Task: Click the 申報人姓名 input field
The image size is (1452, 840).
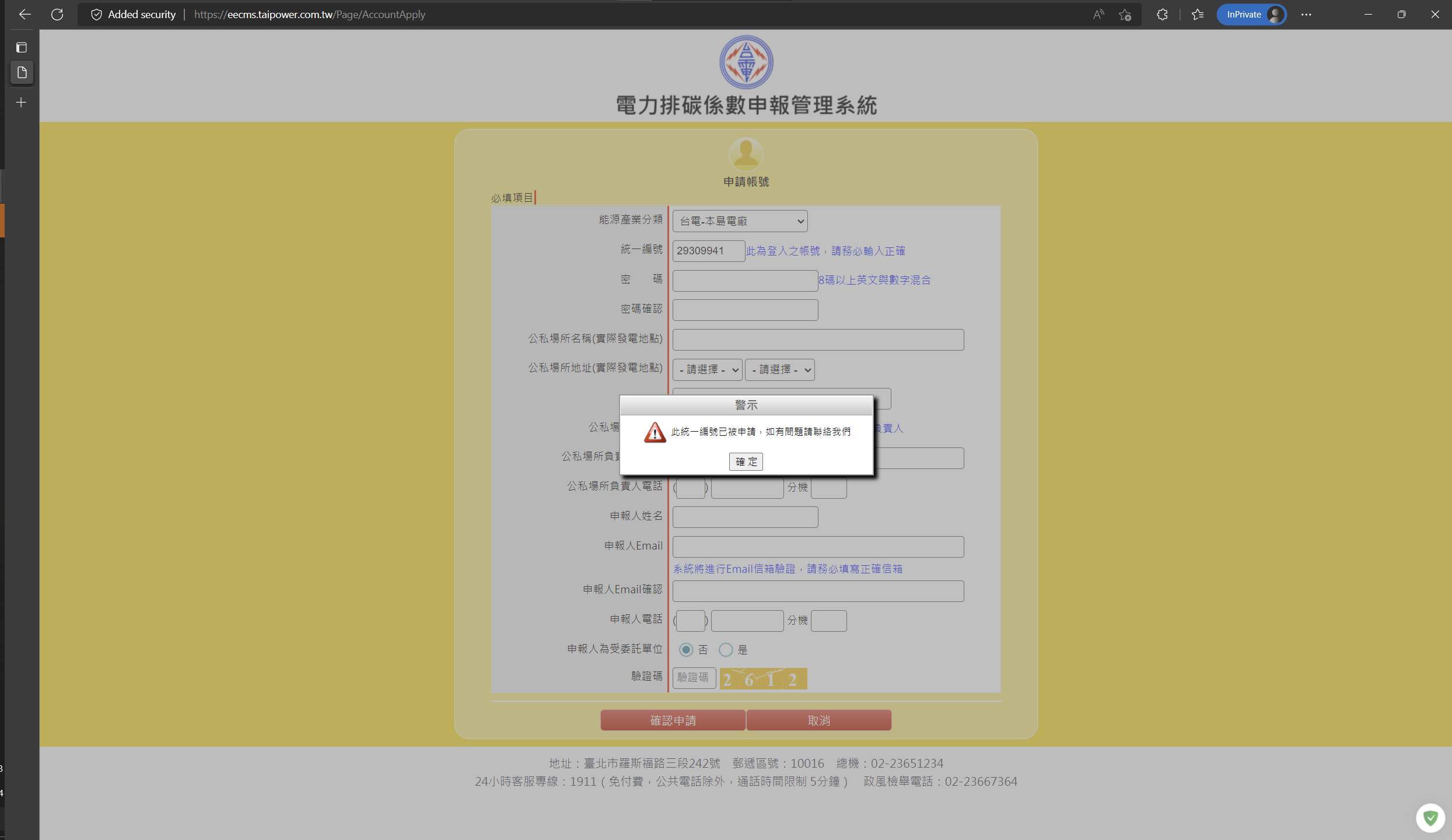Action: 745,517
